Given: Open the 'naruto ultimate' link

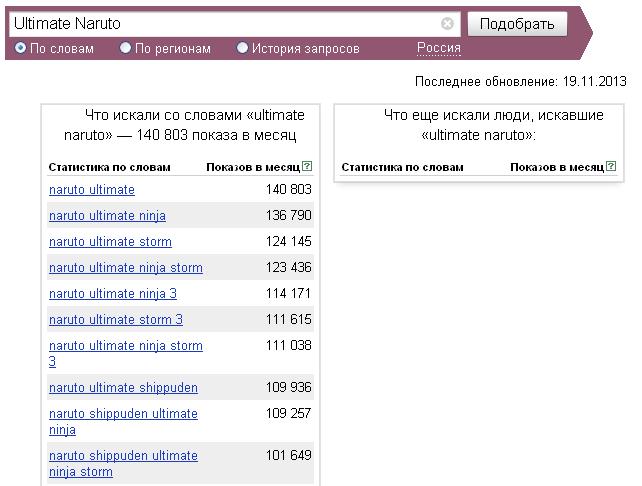Looking at the screenshot, I should 92,190.
